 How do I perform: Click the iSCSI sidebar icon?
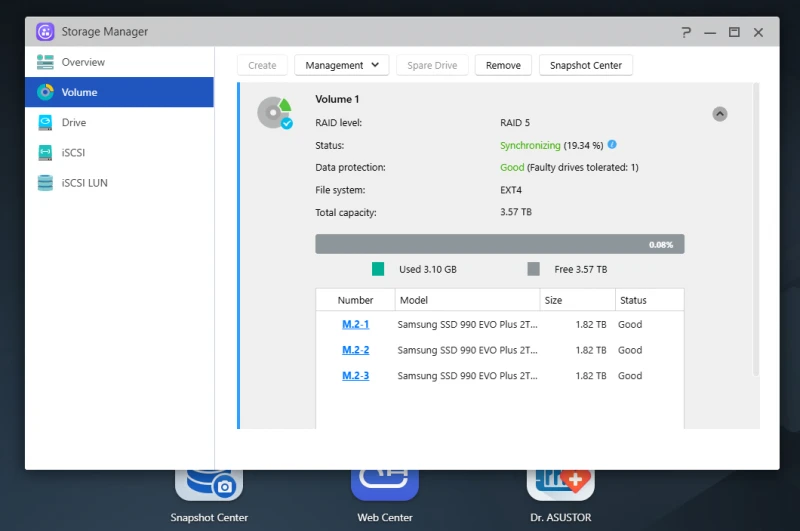pyautogui.click(x=45, y=153)
